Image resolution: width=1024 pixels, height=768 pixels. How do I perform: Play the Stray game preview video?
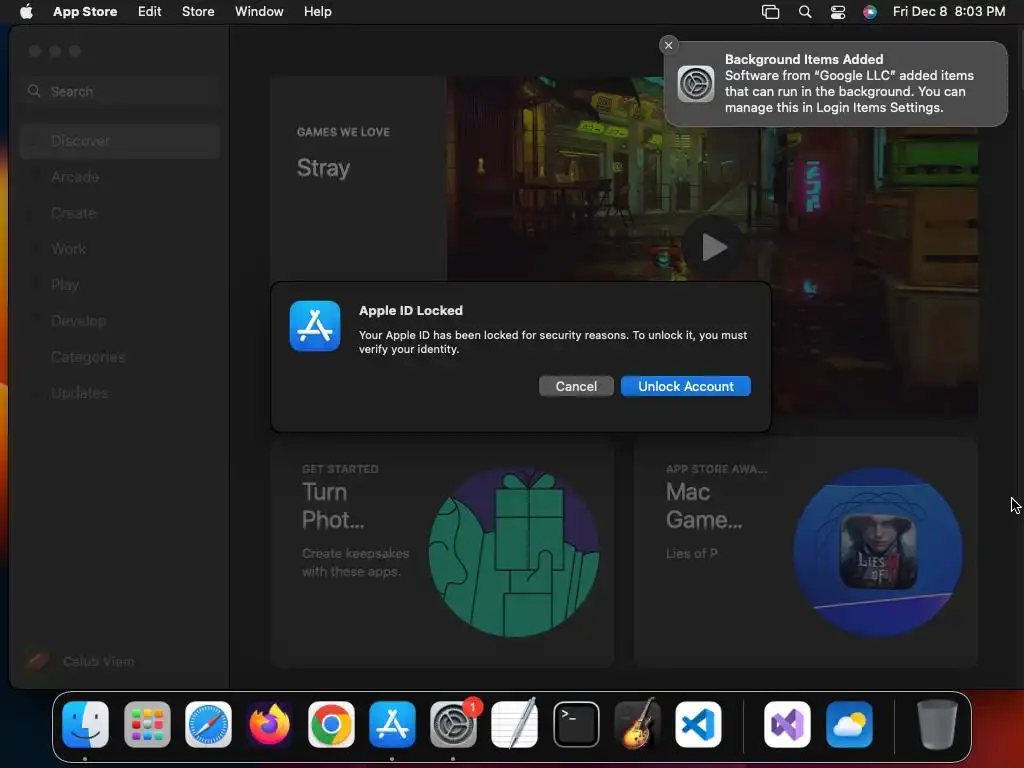(713, 247)
